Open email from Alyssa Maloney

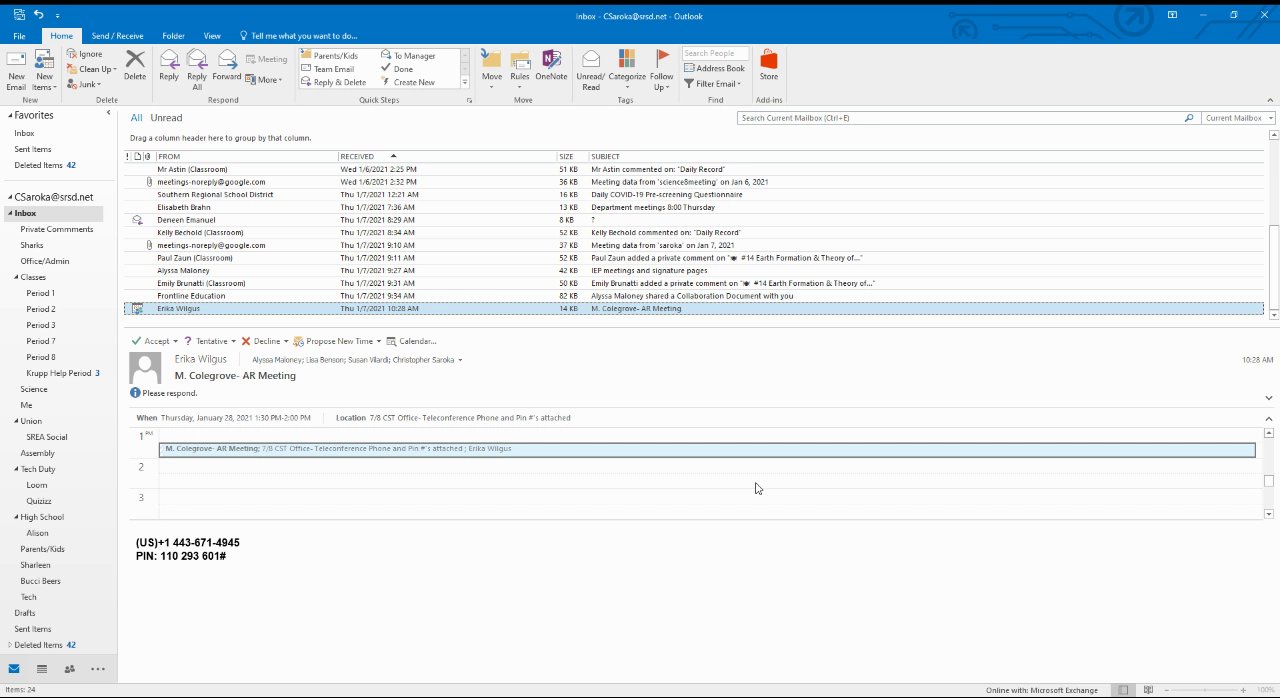[694, 270]
